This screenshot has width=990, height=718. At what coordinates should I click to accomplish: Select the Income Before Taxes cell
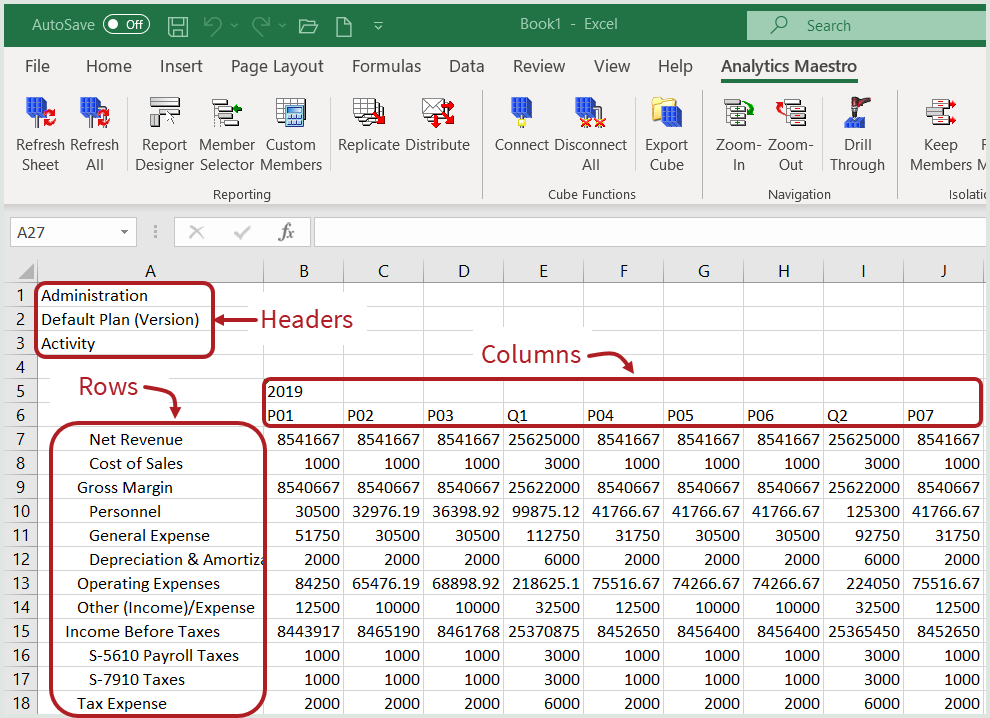(x=150, y=631)
